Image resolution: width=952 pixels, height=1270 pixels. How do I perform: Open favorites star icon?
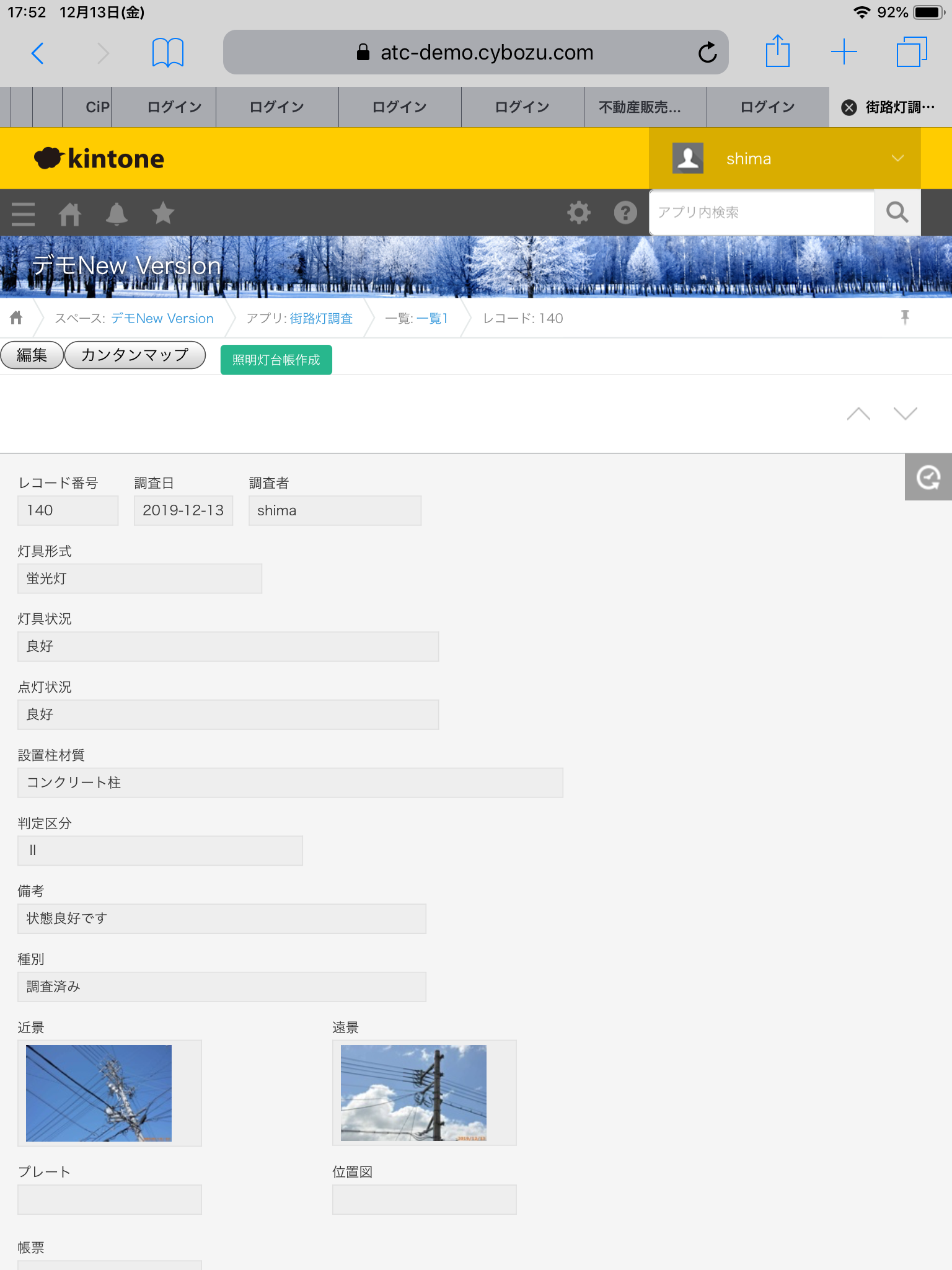coord(163,213)
